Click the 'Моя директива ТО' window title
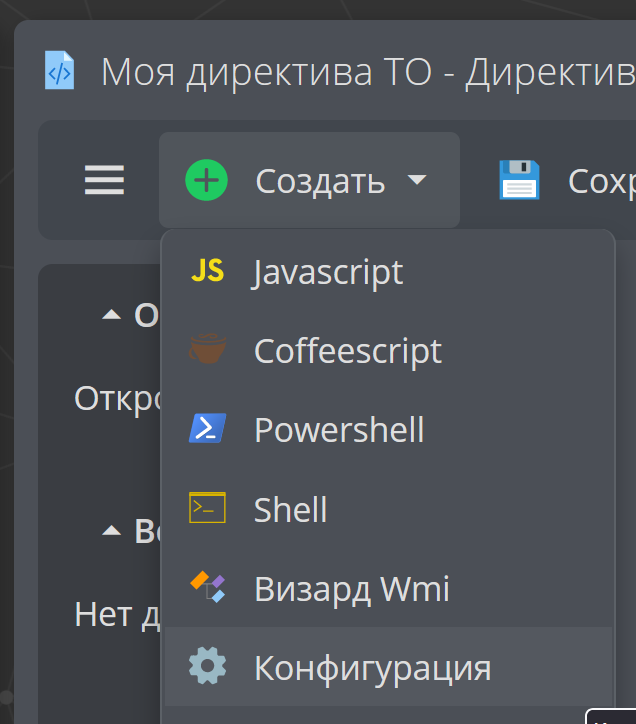 (x=267, y=72)
